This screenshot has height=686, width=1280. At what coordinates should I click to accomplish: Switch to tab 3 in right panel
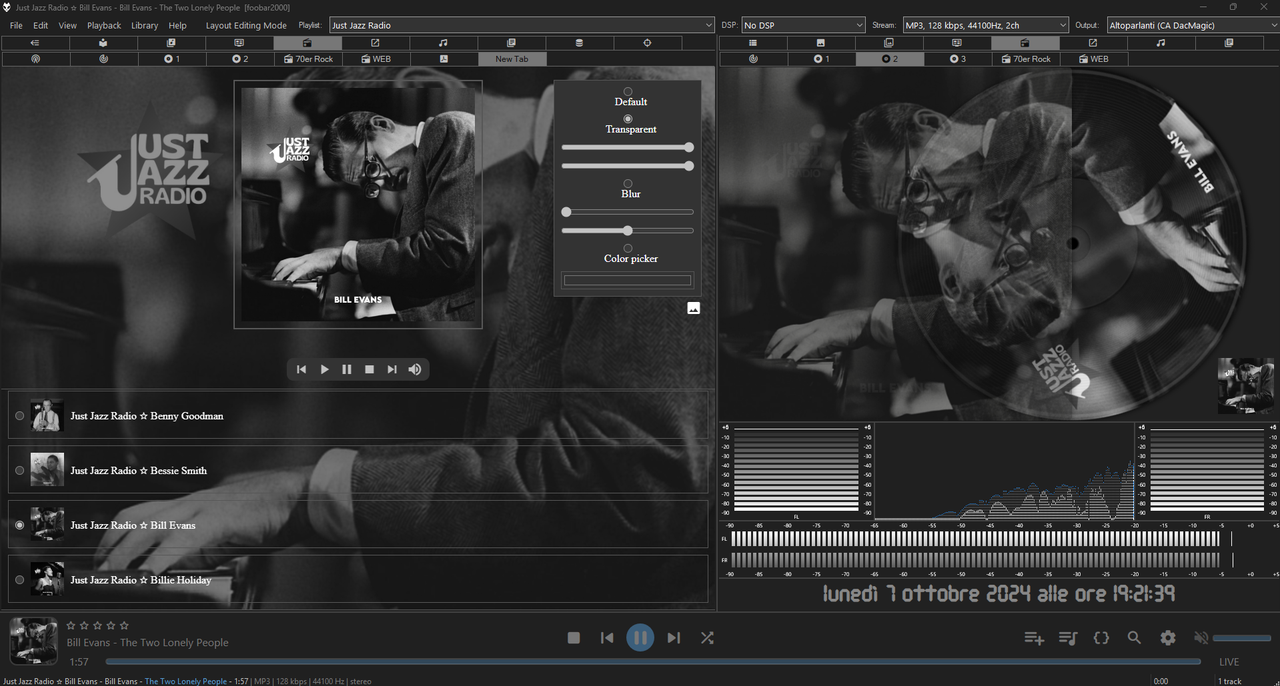pos(957,59)
